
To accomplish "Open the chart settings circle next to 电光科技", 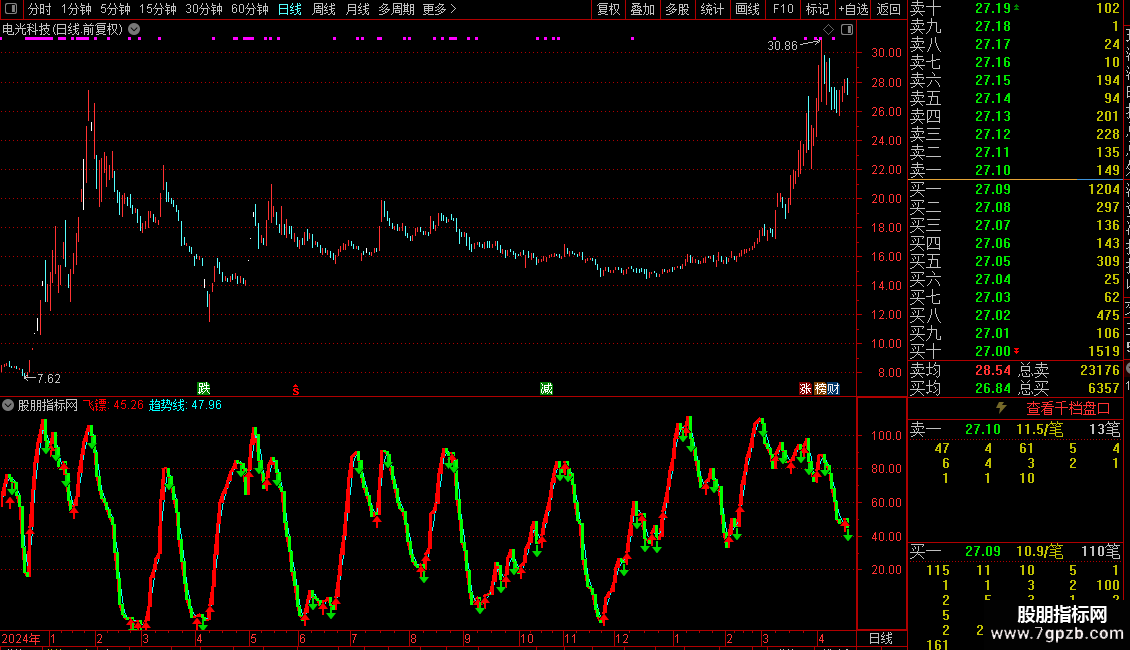I will [x=134, y=30].
